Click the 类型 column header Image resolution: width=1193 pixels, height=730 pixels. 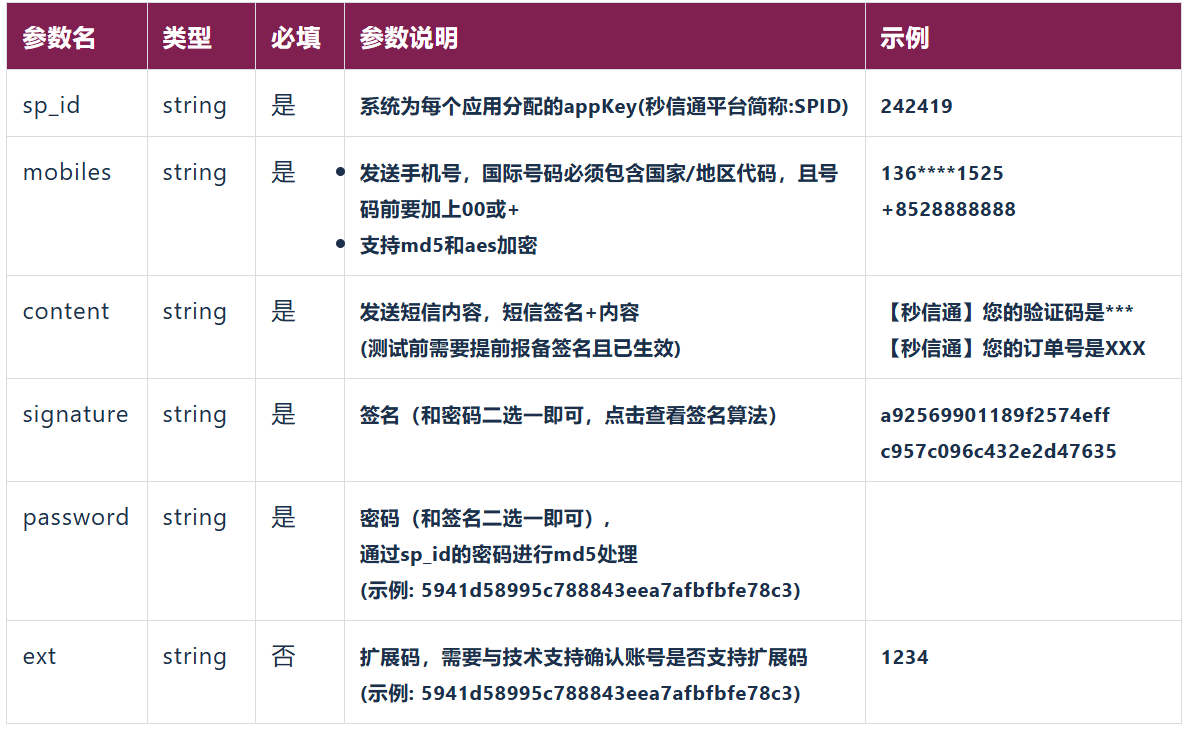point(187,38)
